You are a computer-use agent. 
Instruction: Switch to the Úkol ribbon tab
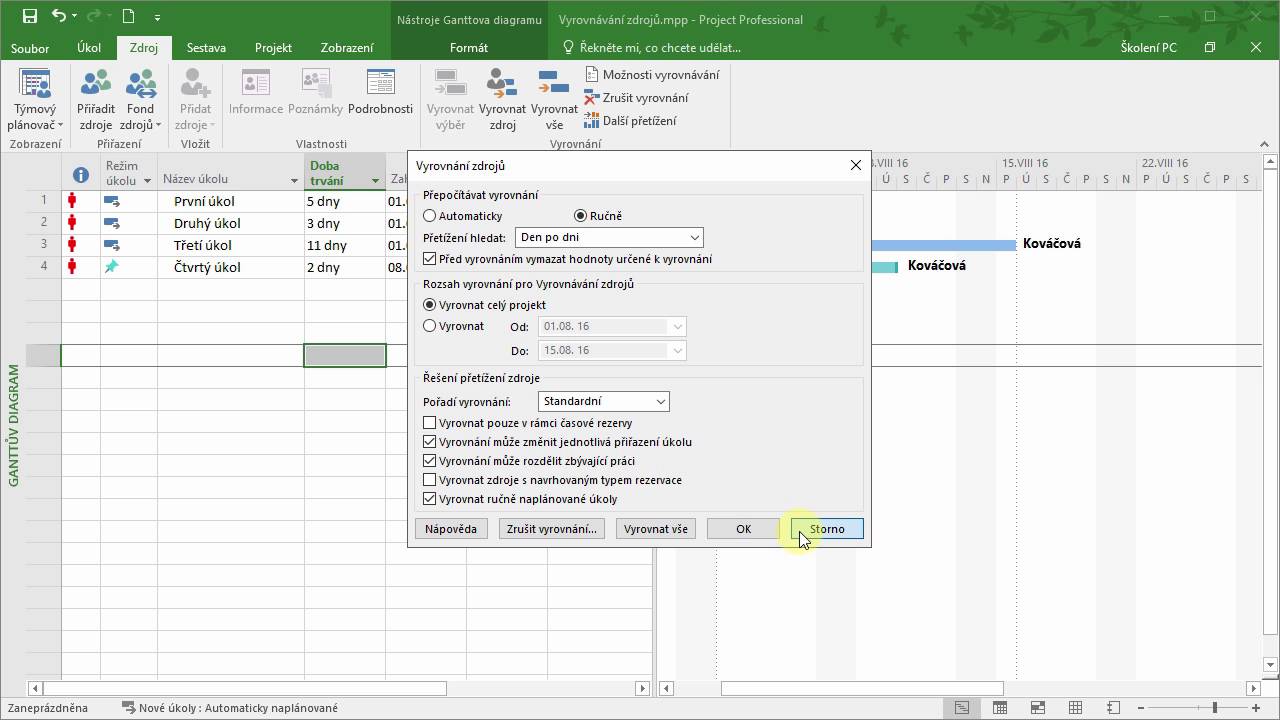coord(89,48)
